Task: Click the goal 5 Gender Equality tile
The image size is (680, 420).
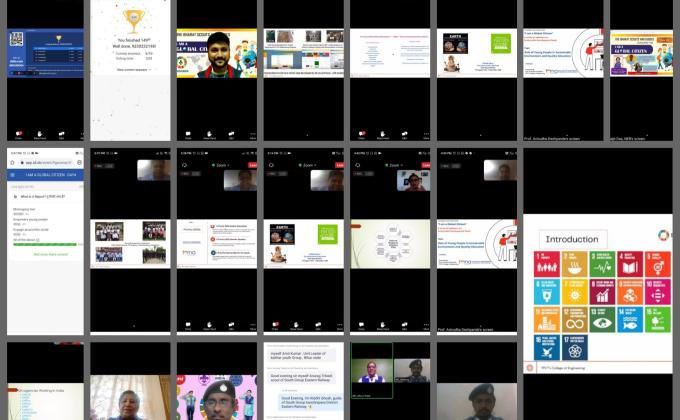Action: click(x=658, y=264)
